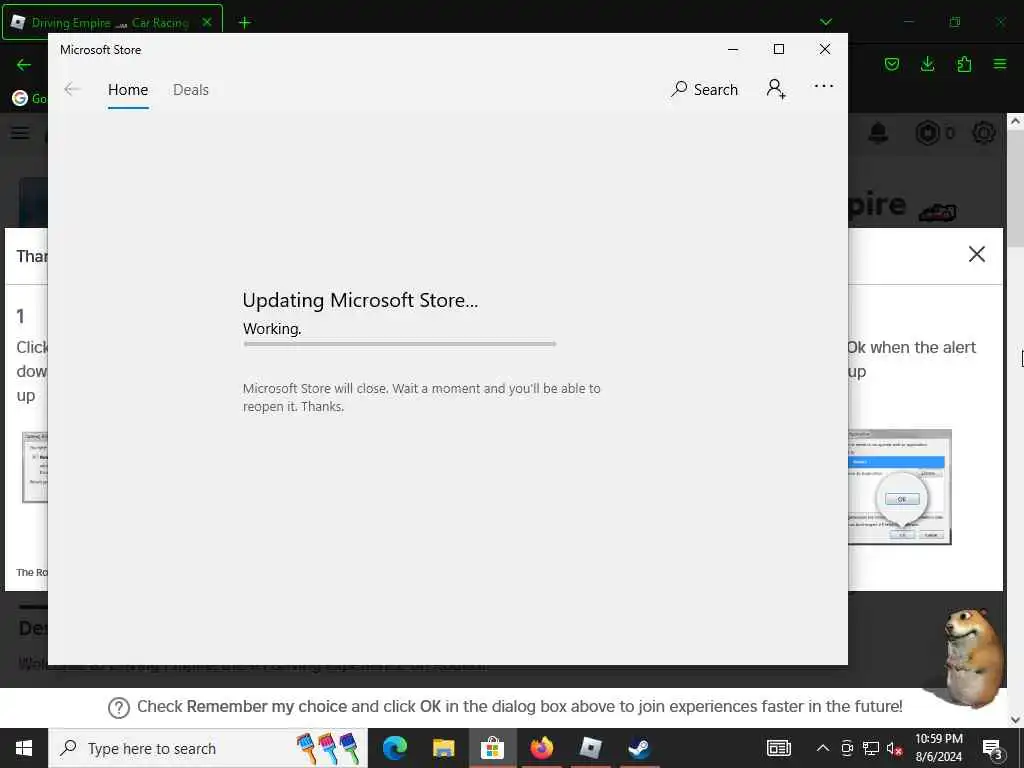1024x768 pixels.
Task: Open Microsoft Edge from taskbar
Action: point(394,748)
